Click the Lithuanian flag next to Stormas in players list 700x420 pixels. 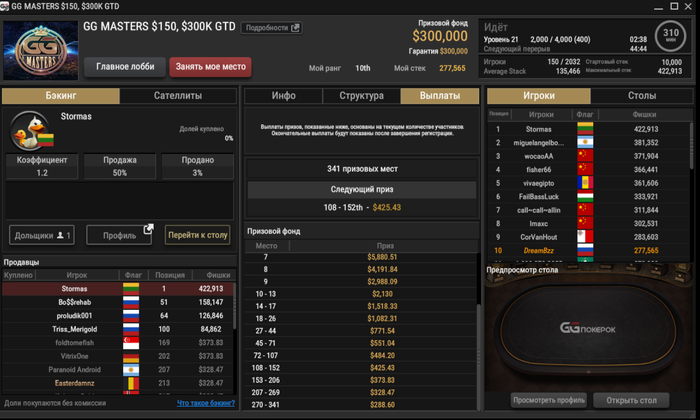click(585, 129)
